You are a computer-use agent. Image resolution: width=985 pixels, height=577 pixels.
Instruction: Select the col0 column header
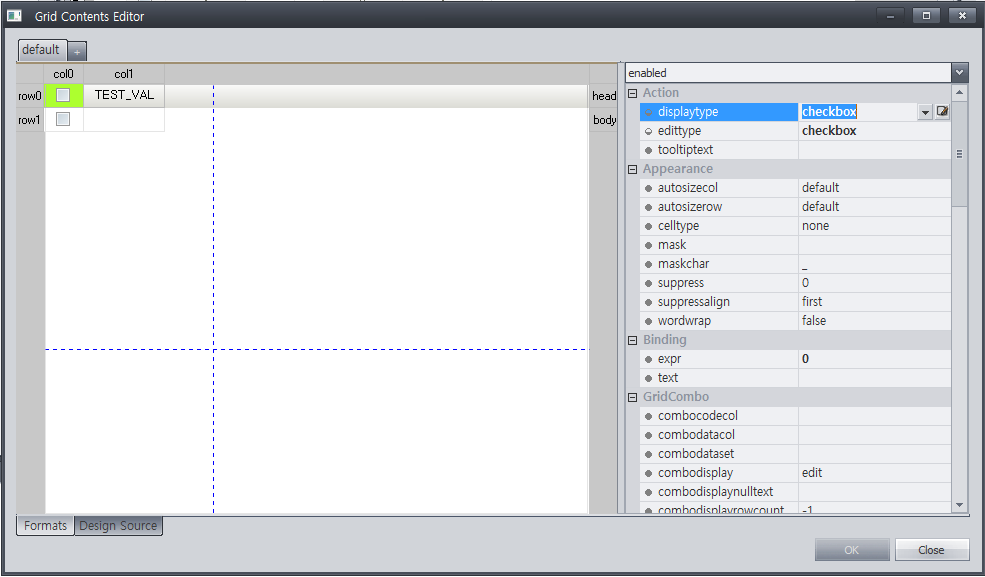(x=63, y=74)
